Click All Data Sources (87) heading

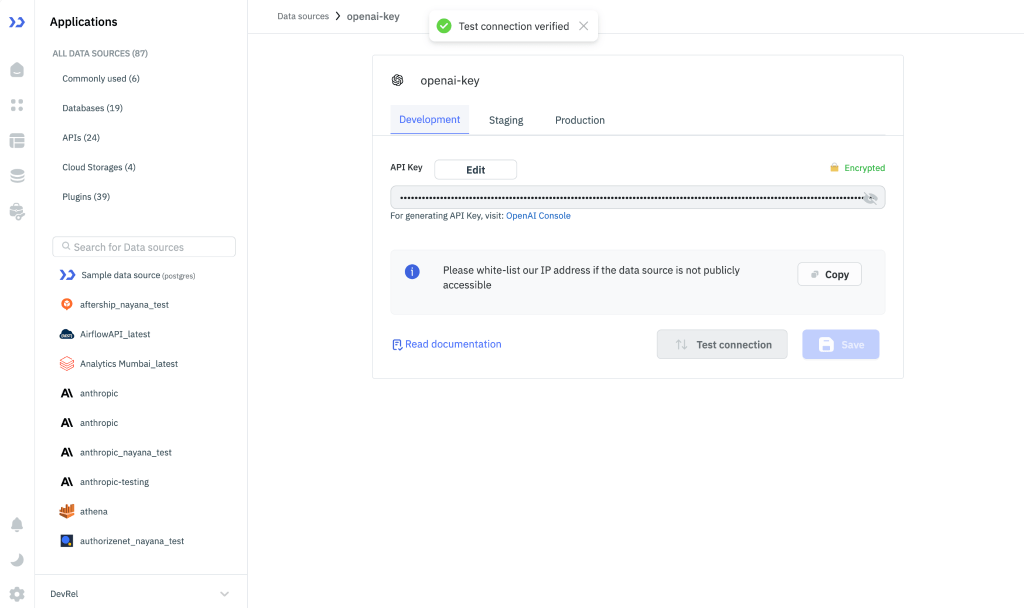[100, 54]
